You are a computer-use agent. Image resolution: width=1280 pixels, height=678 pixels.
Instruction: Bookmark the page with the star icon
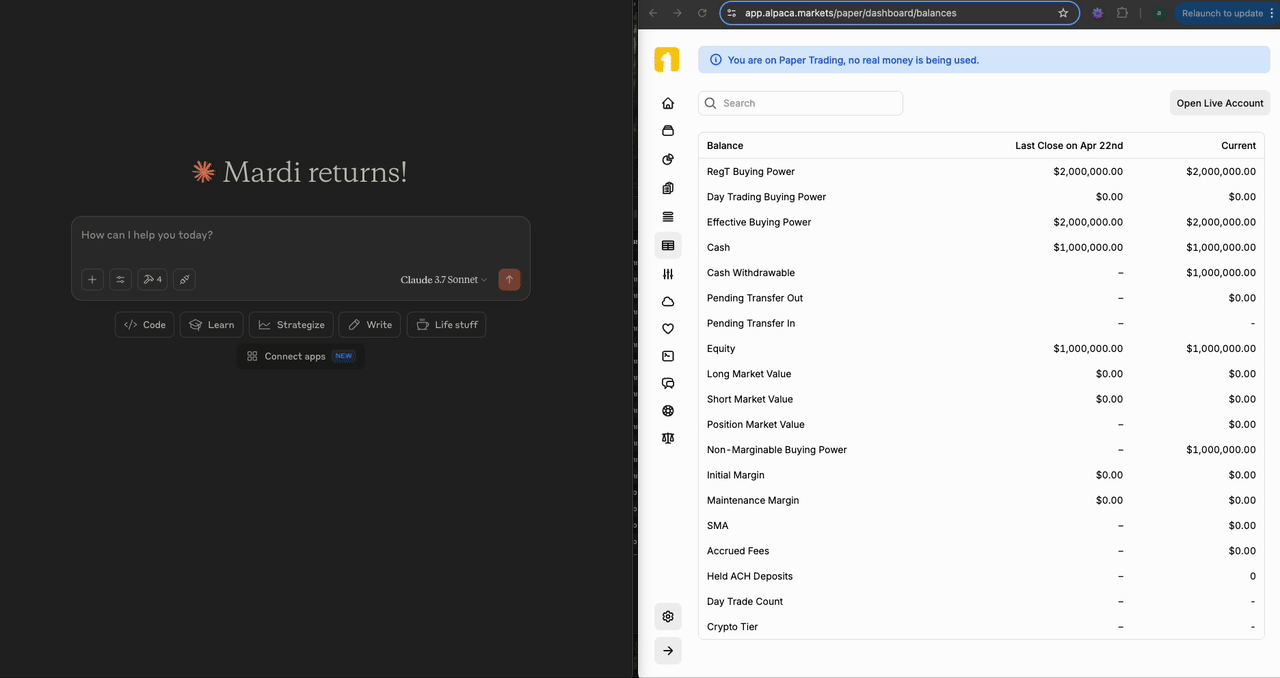coord(1063,13)
